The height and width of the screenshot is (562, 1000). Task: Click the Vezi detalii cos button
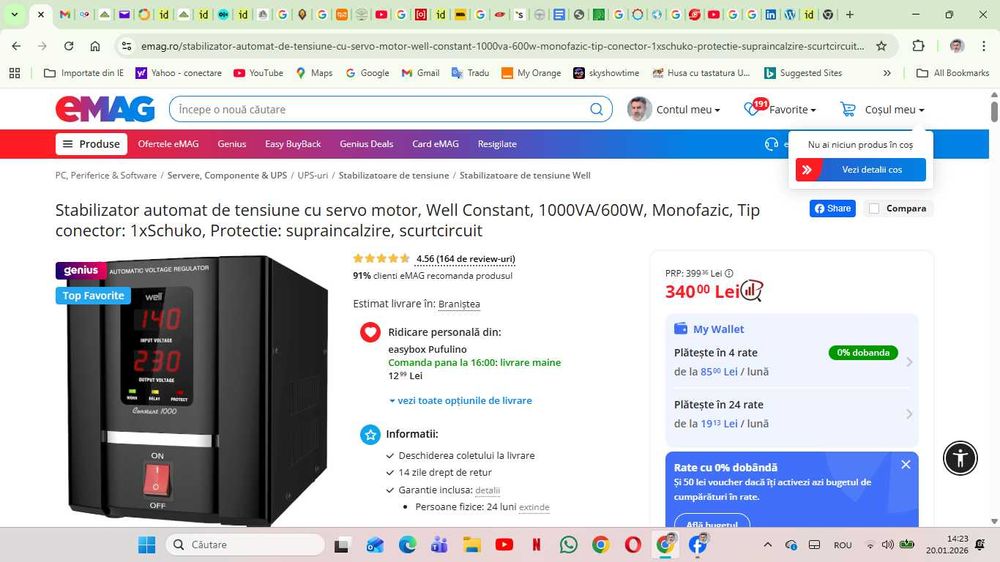coord(860,170)
